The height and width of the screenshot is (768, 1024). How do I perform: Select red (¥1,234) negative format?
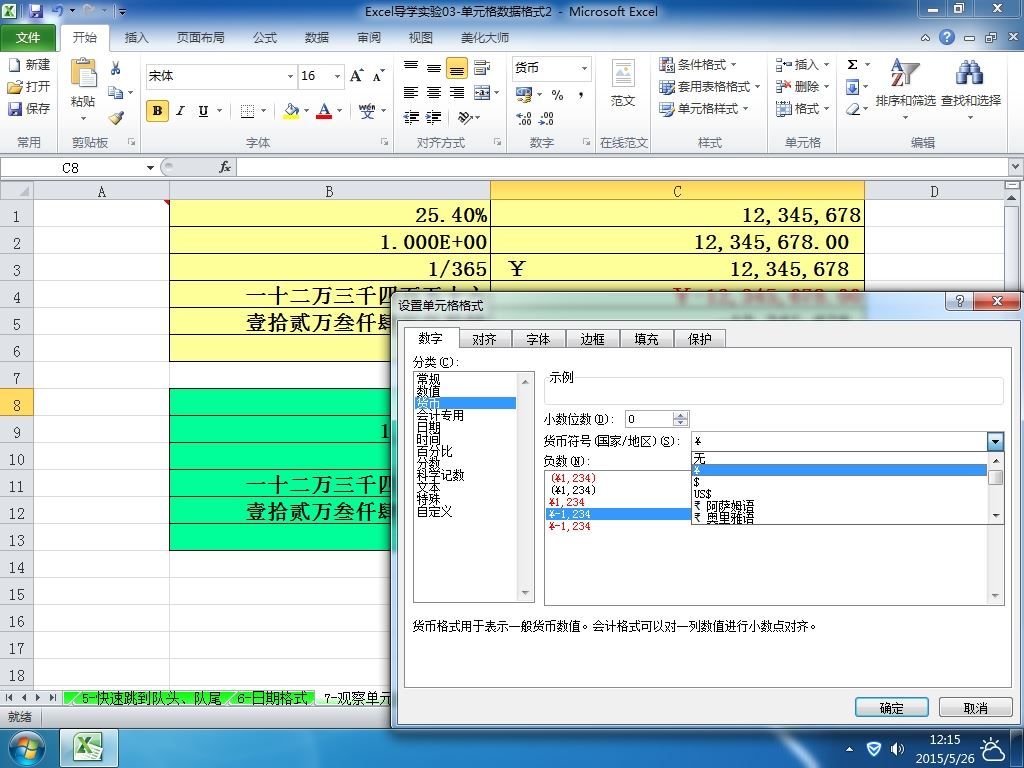(573, 478)
